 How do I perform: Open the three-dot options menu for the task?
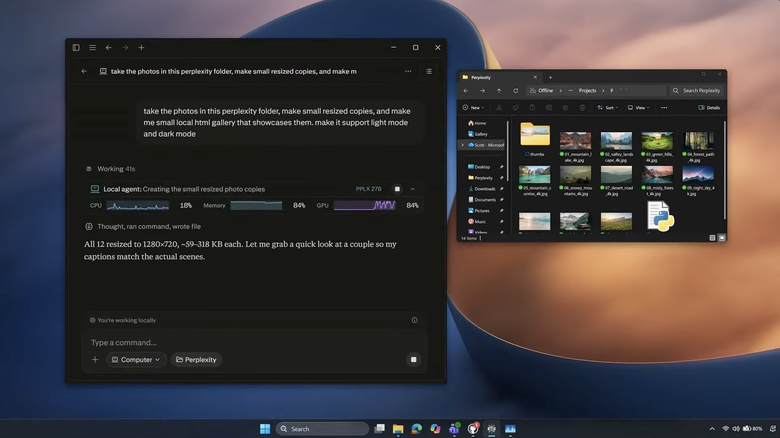(x=408, y=71)
